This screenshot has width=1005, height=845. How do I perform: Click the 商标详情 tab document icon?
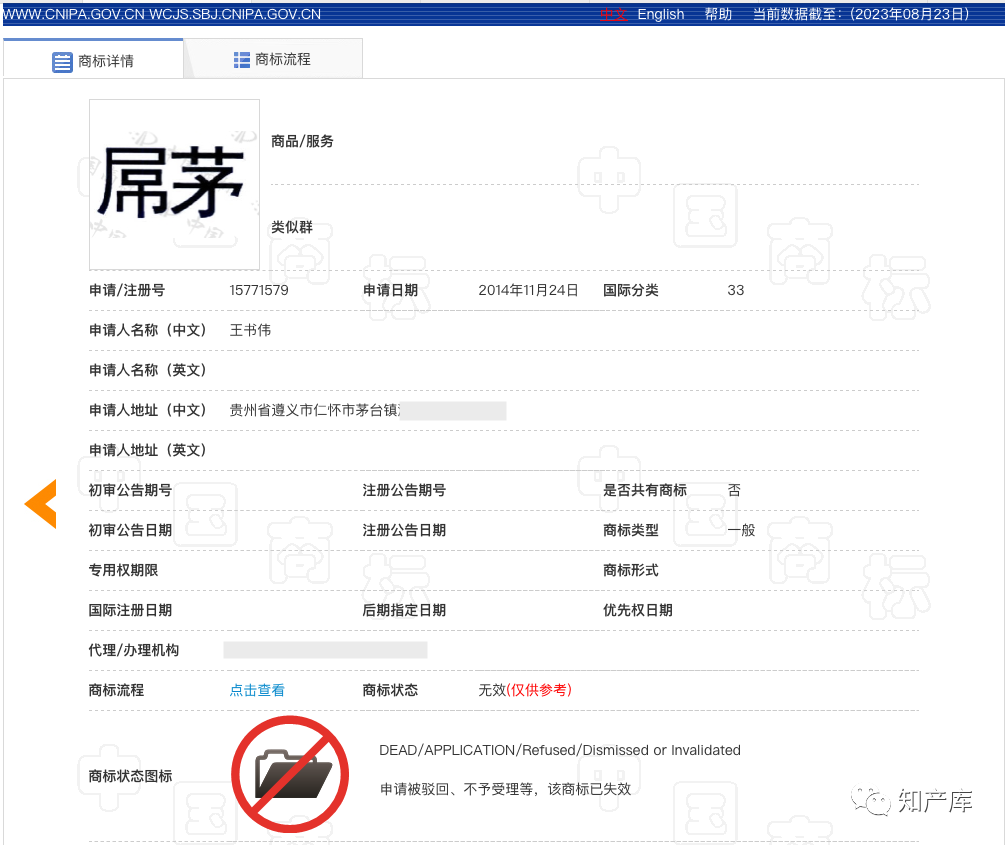coord(62,61)
